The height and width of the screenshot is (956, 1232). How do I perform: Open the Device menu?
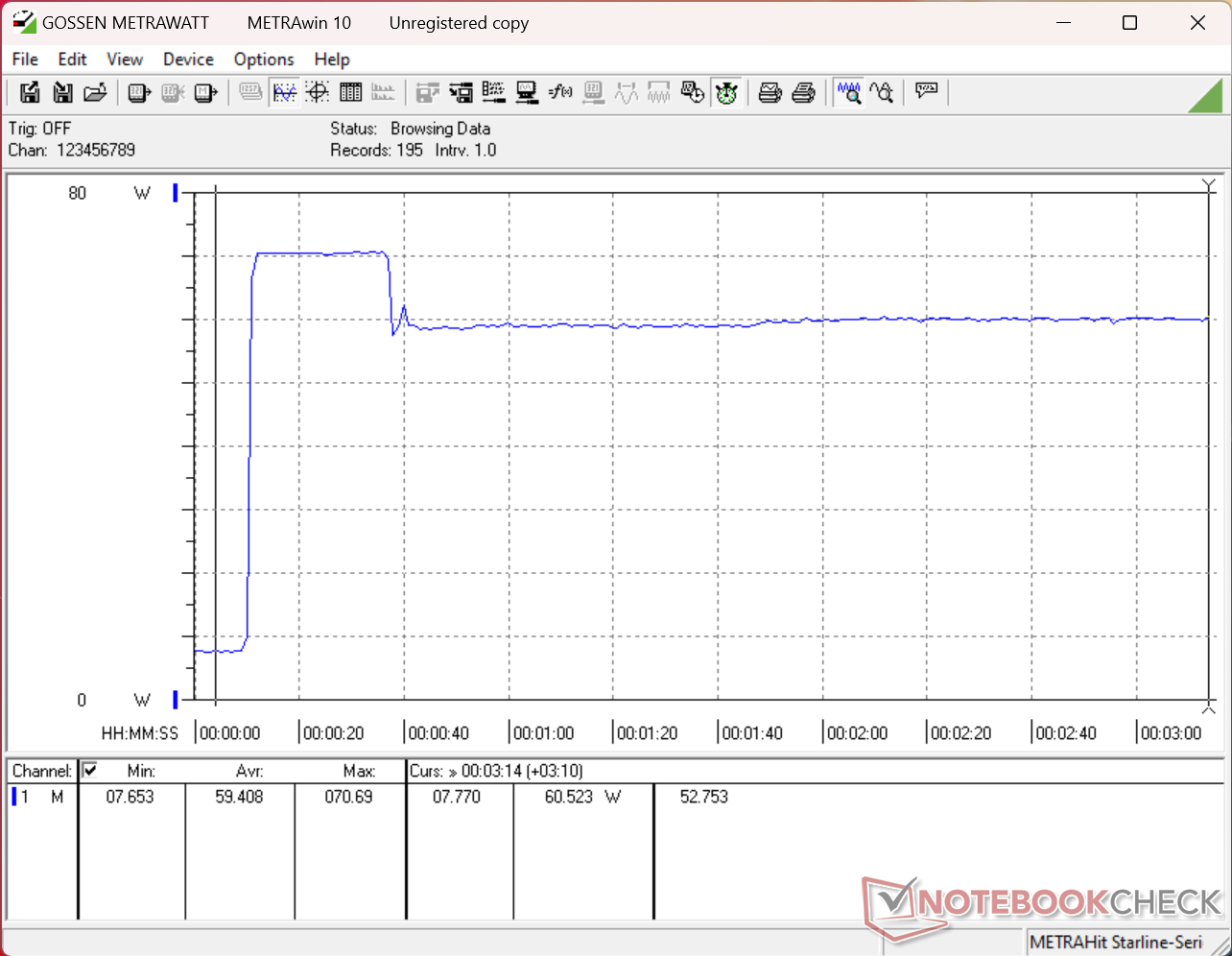pyautogui.click(x=188, y=59)
